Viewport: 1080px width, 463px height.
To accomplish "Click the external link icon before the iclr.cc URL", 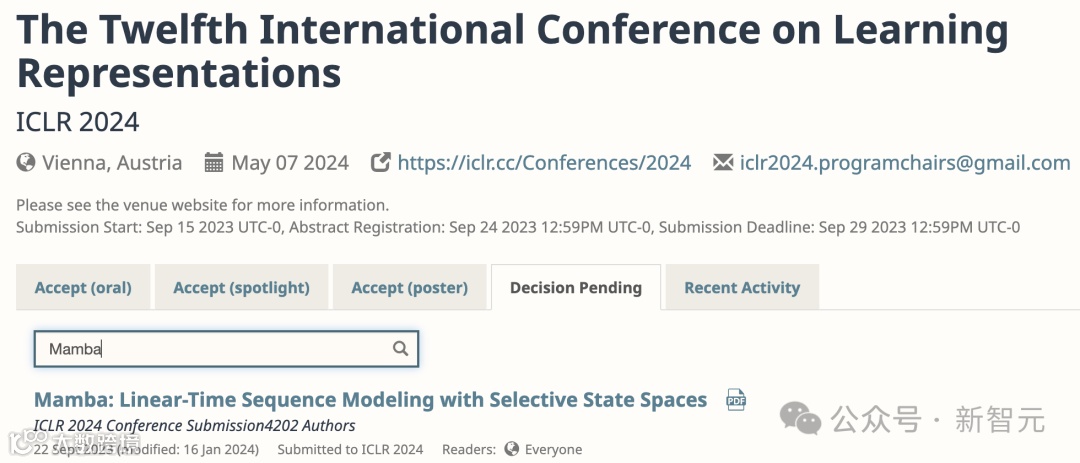I will click(380, 163).
